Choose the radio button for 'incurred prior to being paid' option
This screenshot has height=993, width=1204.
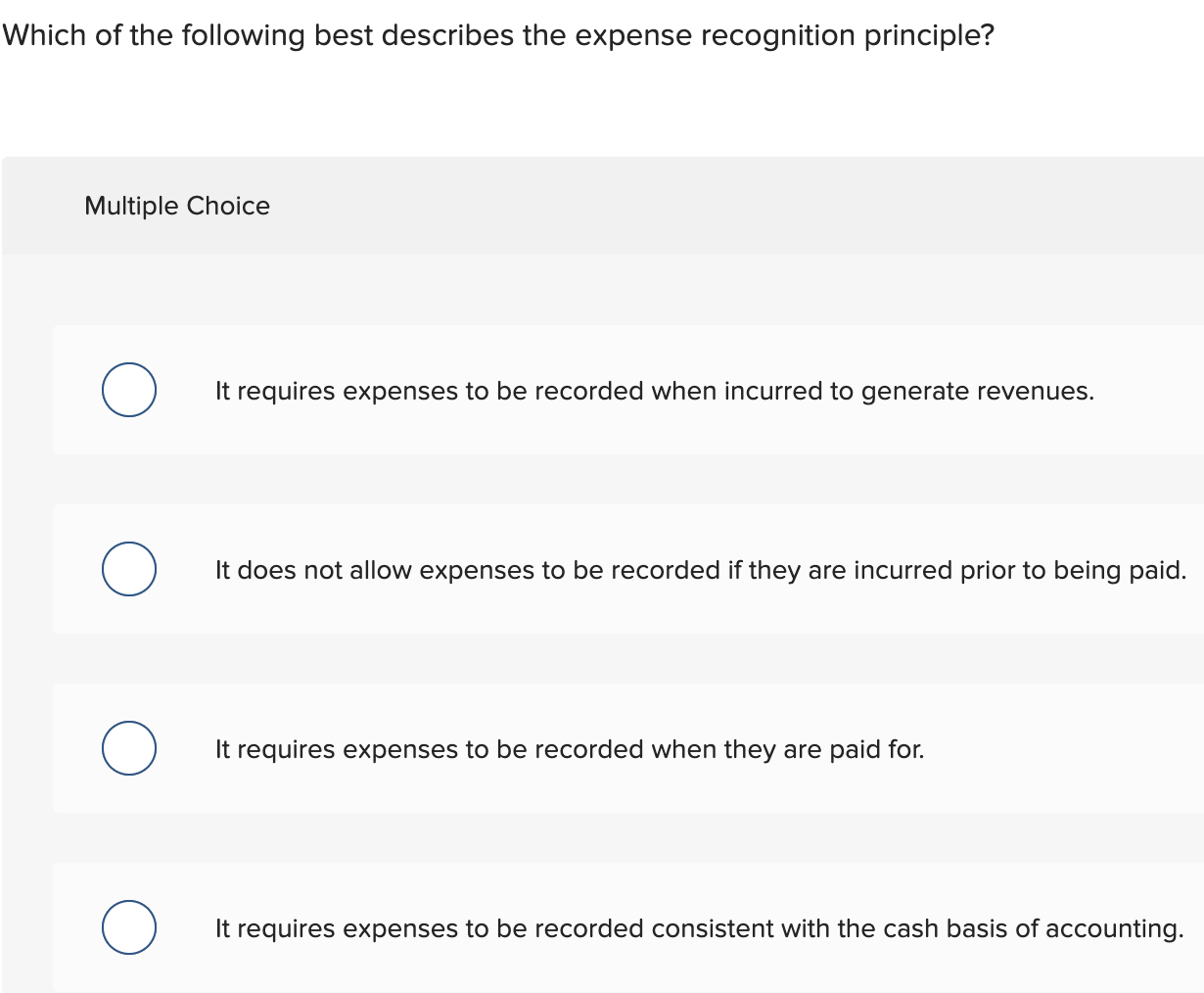(128, 568)
